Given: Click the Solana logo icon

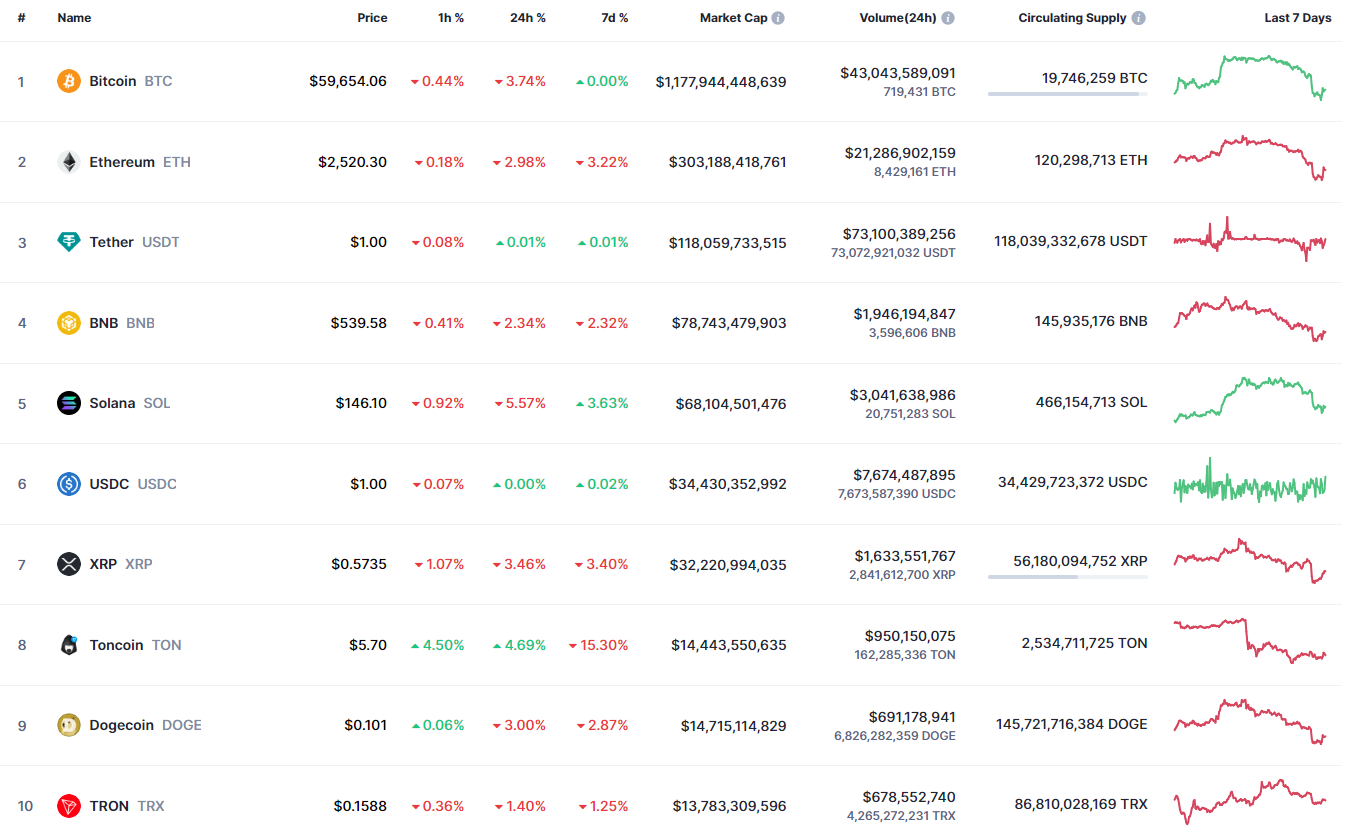Looking at the screenshot, I should point(69,403).
